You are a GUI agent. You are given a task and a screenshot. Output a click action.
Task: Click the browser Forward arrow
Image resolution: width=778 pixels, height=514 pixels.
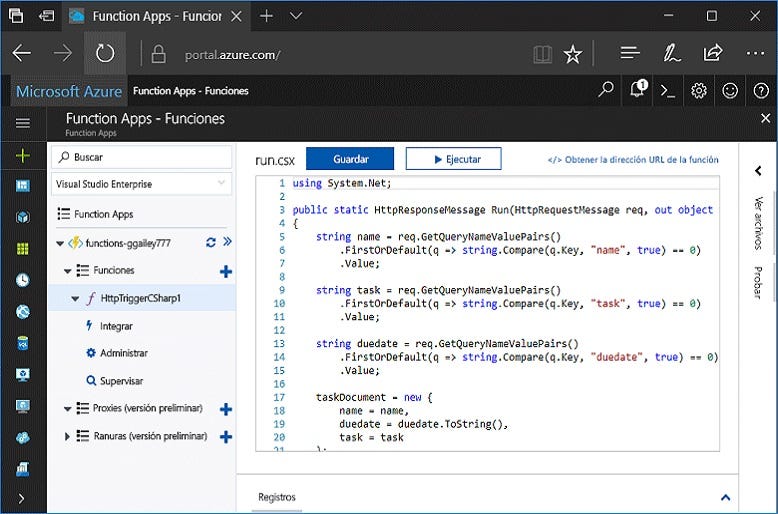point(63,53)
